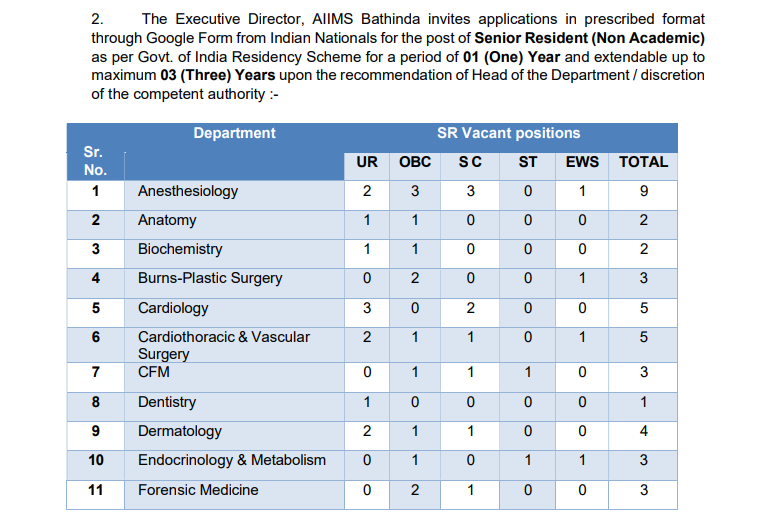Click CFM ST value 1

pyautogui.click(x=528, y=372)
